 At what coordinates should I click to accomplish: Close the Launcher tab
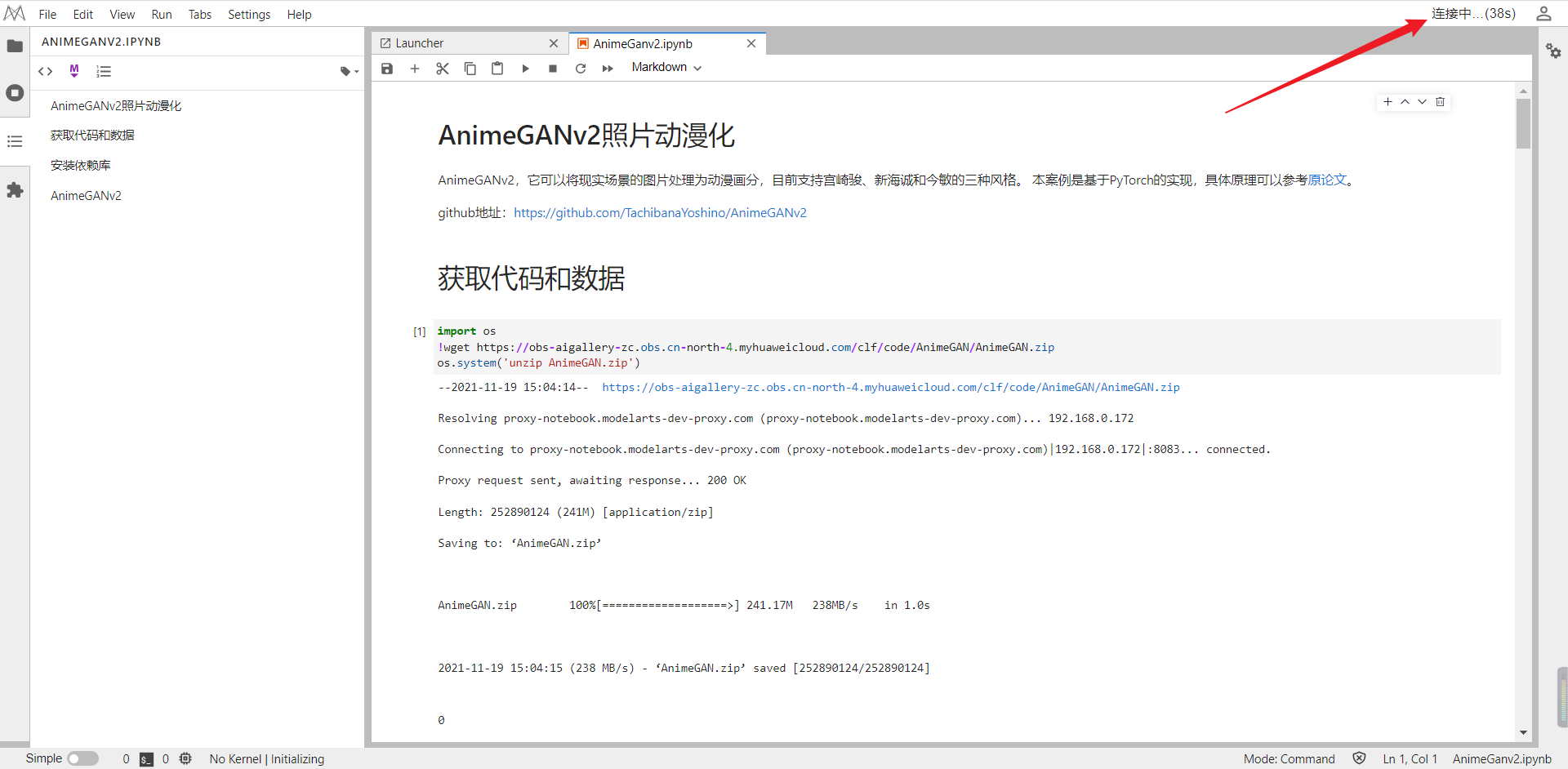pyautogui.click(x=554, y=43)
